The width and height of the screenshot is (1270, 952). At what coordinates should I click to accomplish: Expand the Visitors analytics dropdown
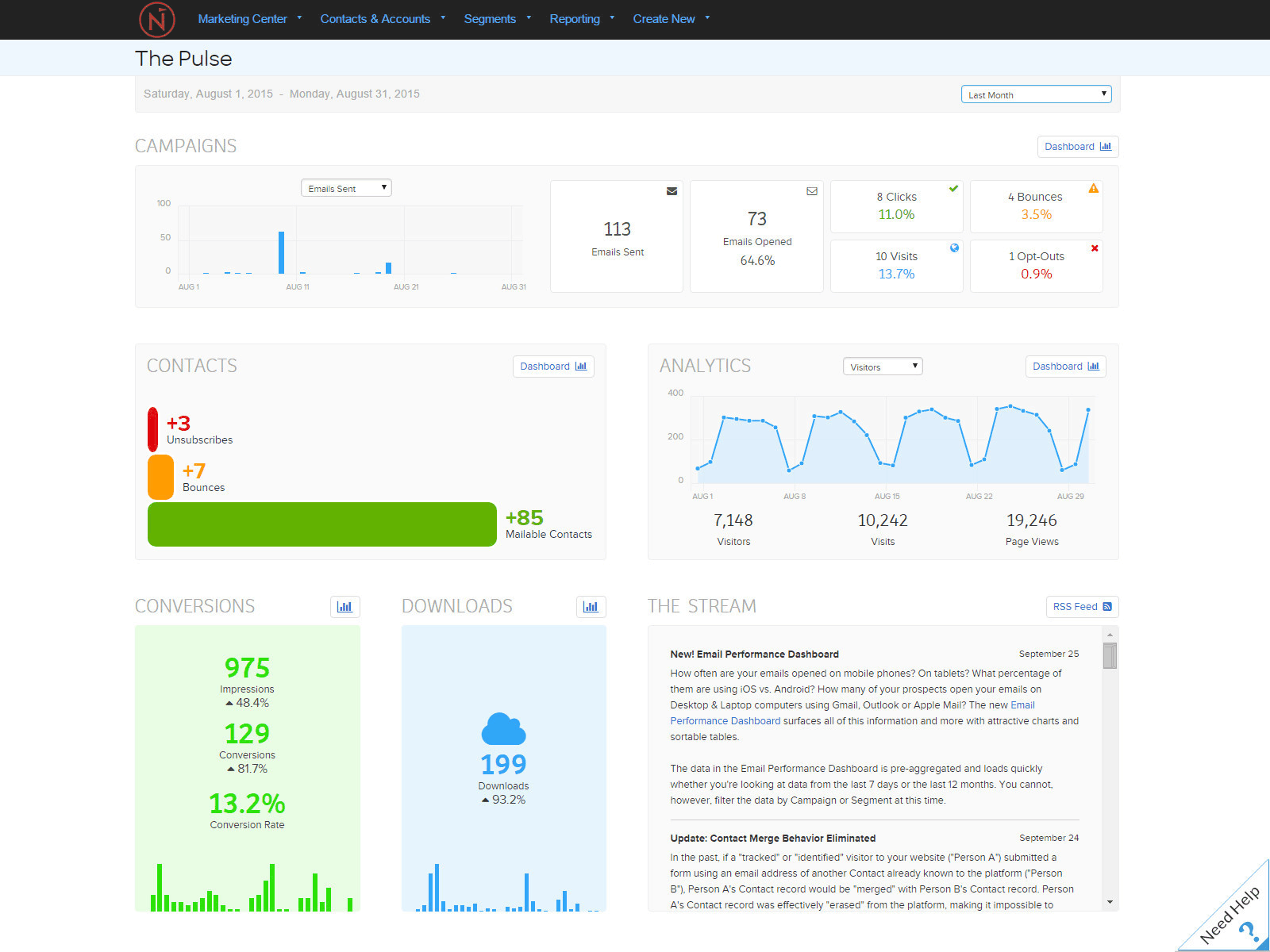(882, 367)
